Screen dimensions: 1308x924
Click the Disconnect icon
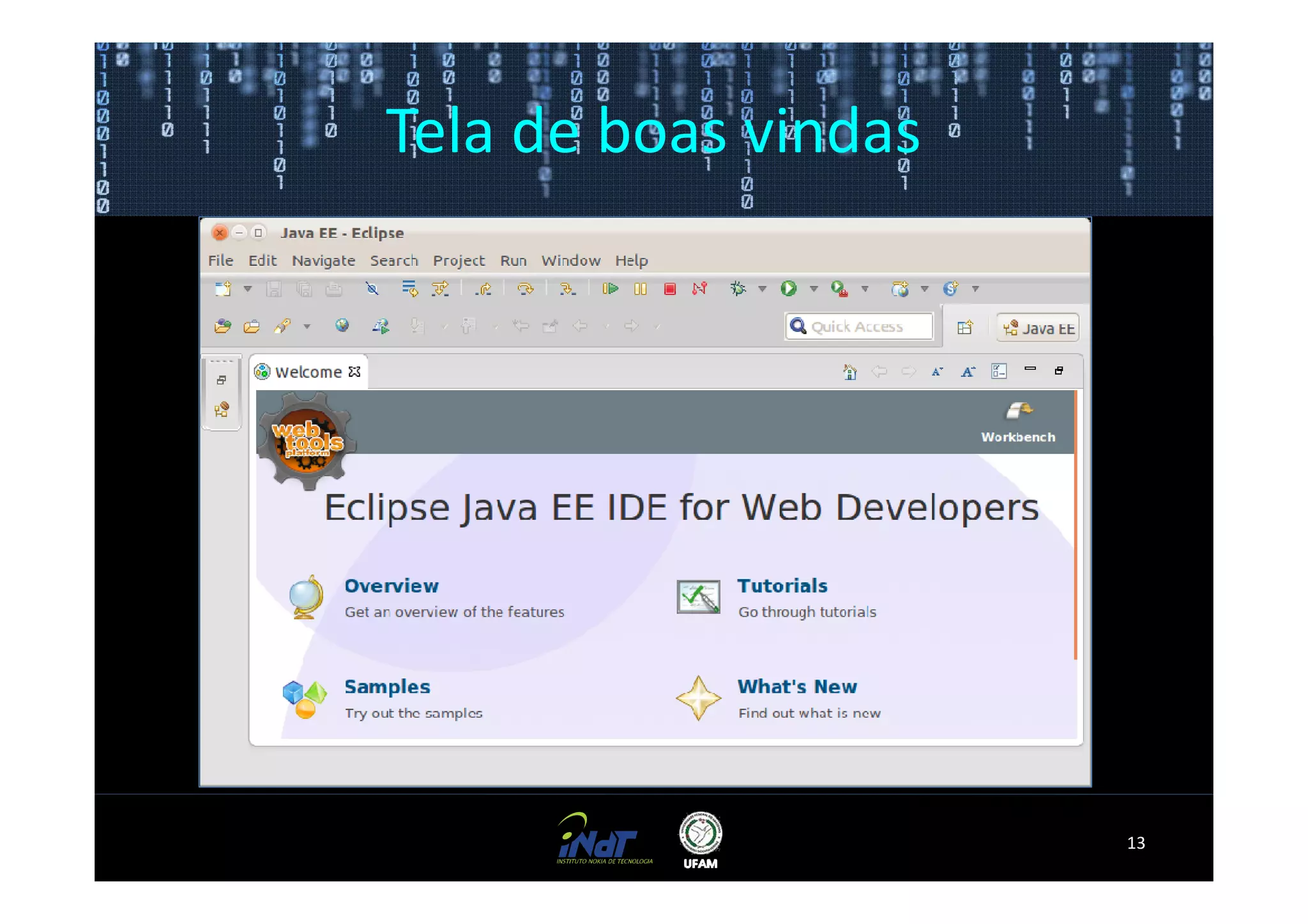click(x=699, y=289)
